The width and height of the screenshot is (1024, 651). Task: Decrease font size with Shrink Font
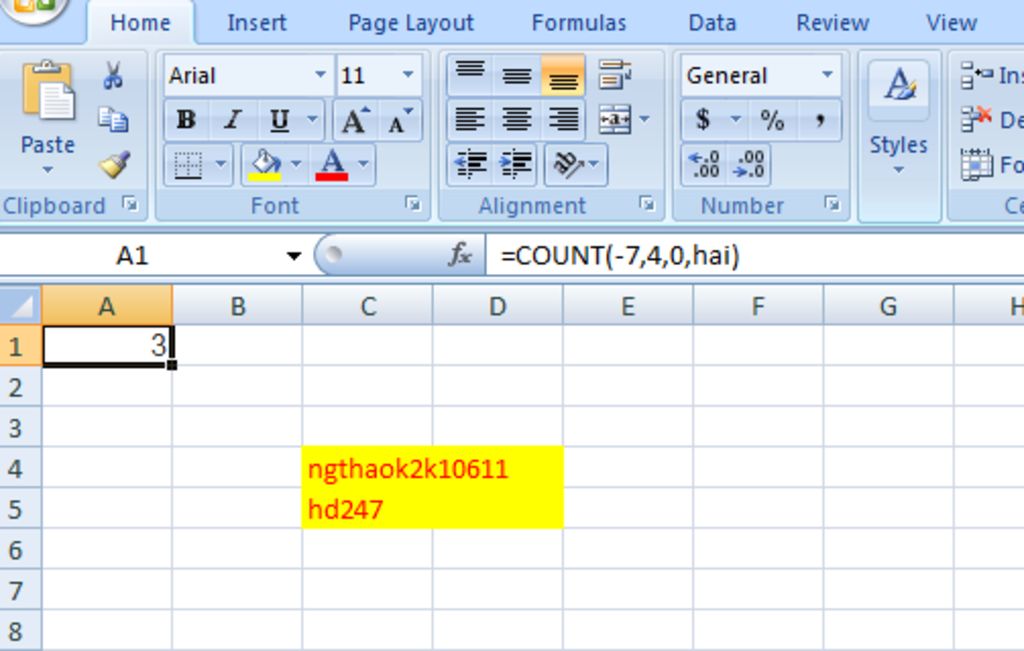tap(400, 120)
